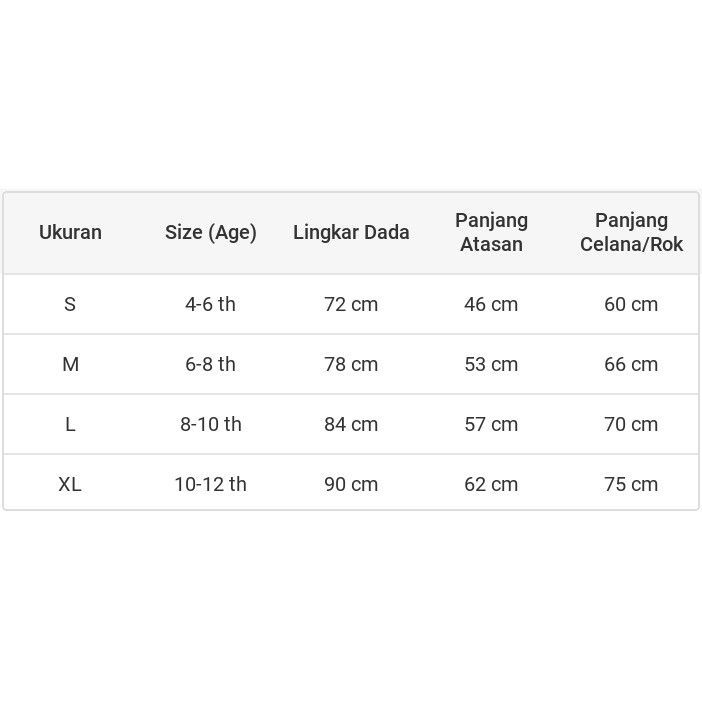Click the 8-10 th age cell
702x702 pixels.
pyautogui.click(x=211, y=424)
